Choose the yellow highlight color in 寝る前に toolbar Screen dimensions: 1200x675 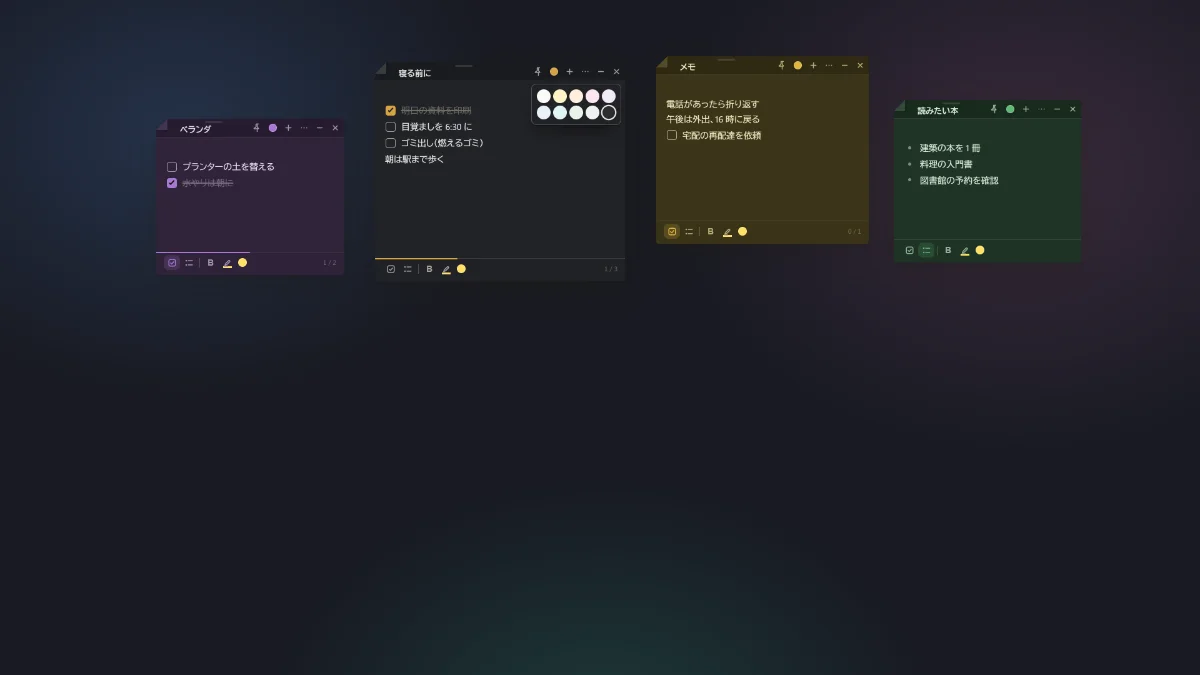click(x=461, y=269)
